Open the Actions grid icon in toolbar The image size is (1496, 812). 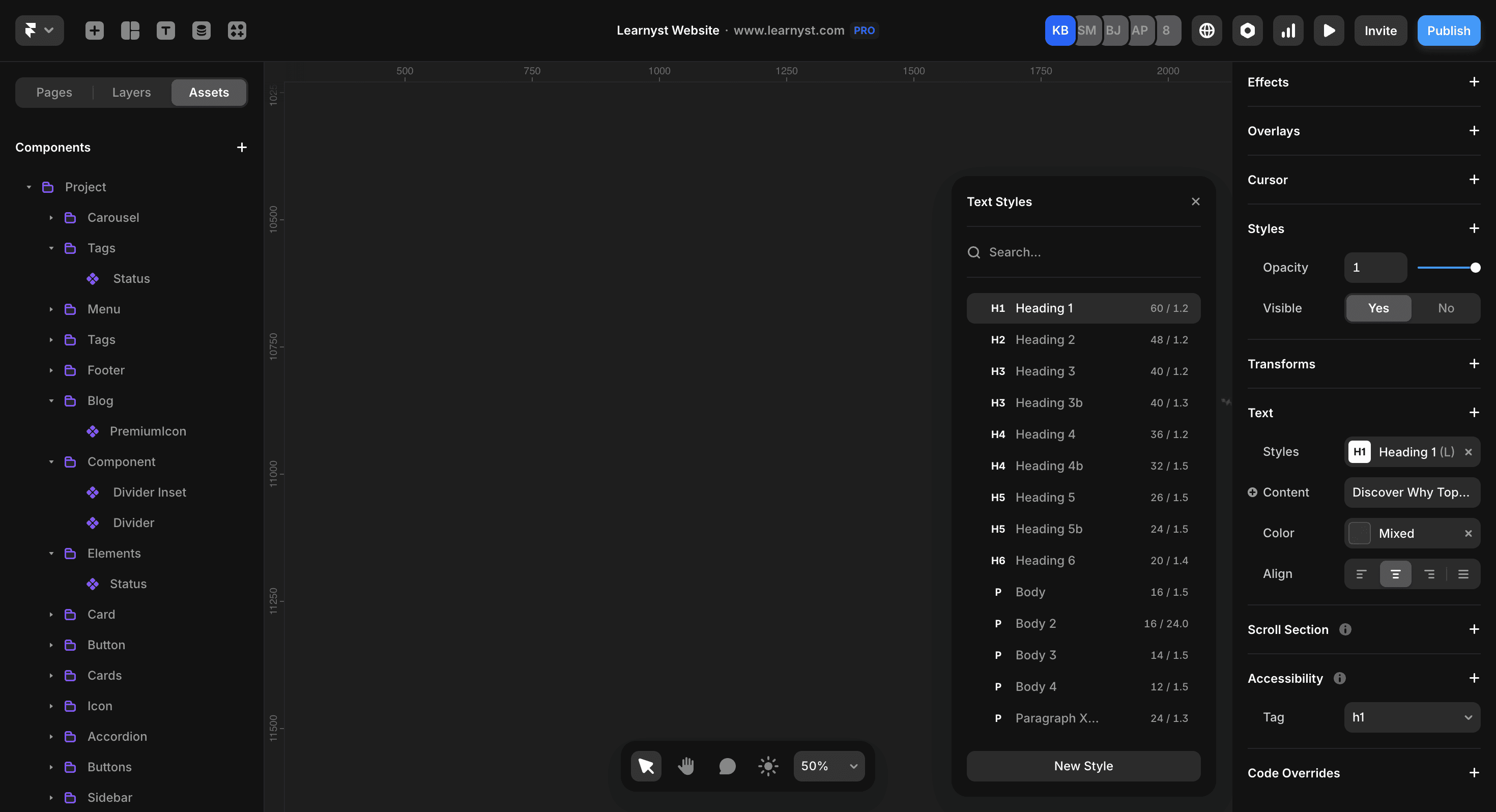237,30
